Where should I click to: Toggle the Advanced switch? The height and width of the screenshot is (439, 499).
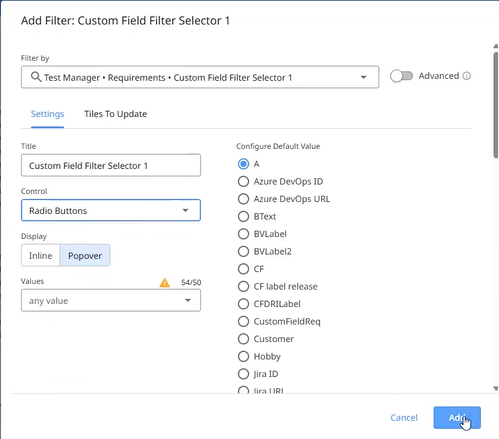401,76
